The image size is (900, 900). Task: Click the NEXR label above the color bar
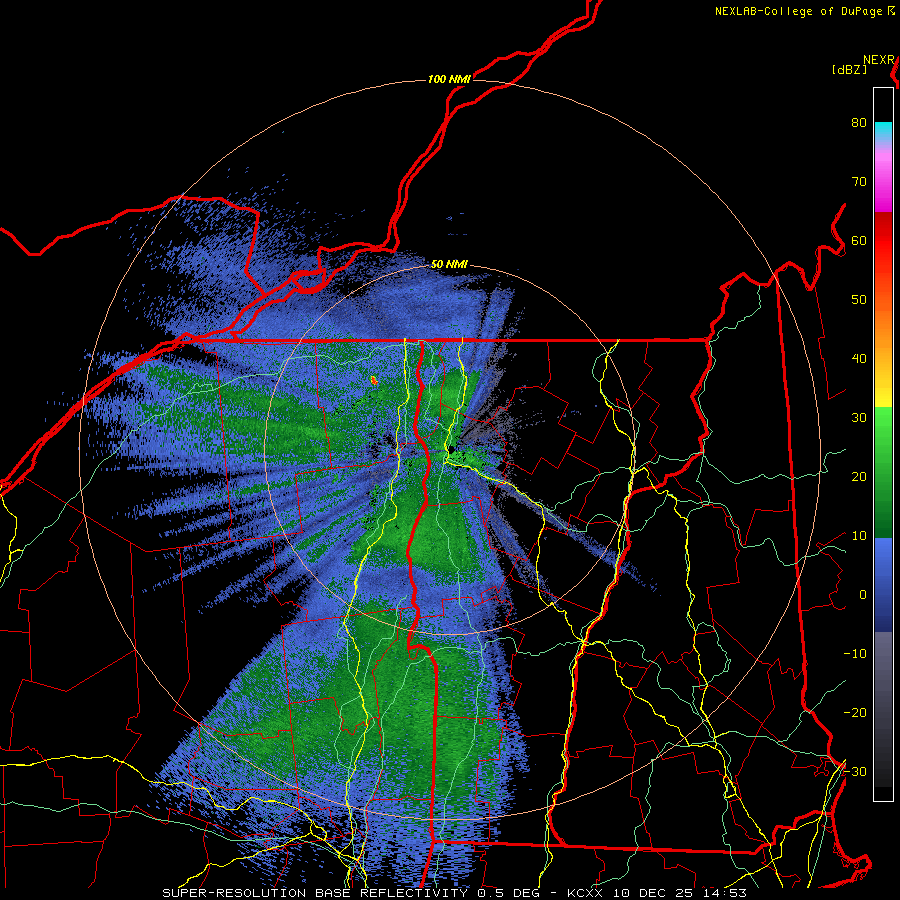[x=879, y=60]
